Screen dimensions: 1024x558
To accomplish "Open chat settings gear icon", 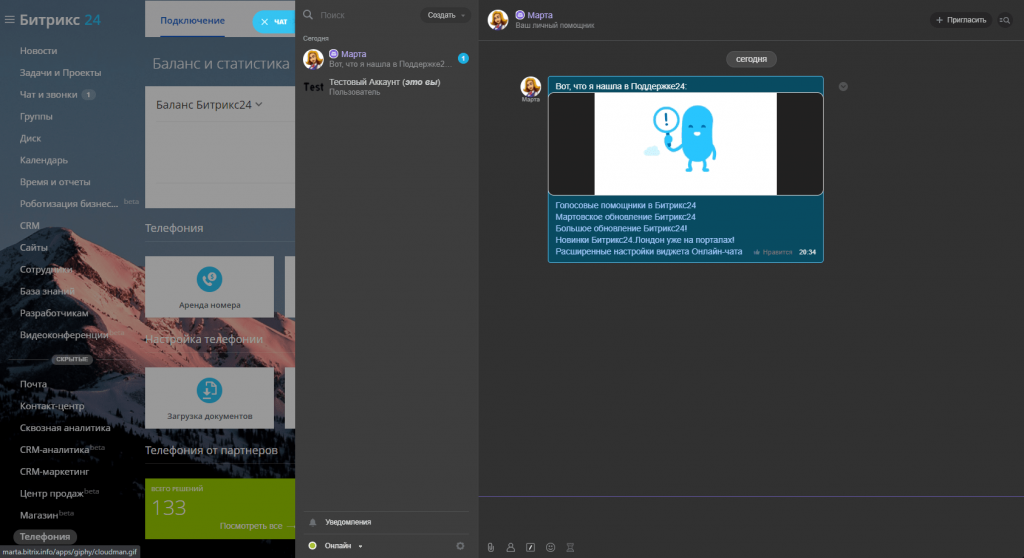I will point(460,546).
